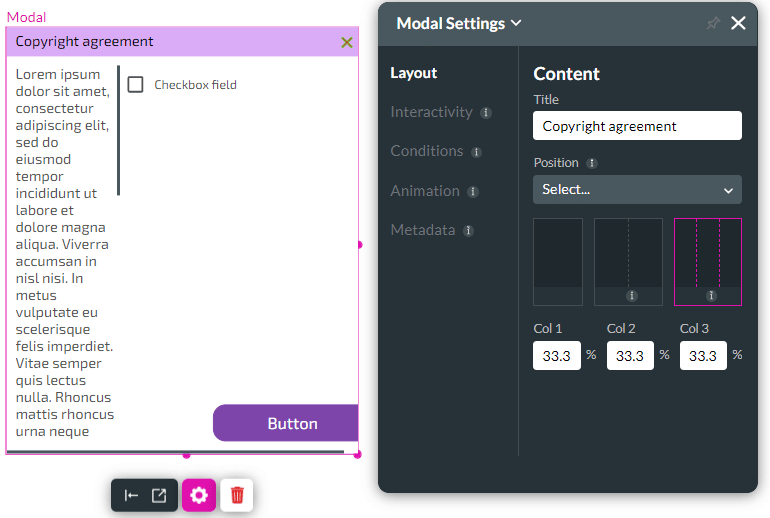Tick the Checkbox field checkbox
The width and height of the screenshot is (770, 518).
pyautogui.click(x=136, y=85)
